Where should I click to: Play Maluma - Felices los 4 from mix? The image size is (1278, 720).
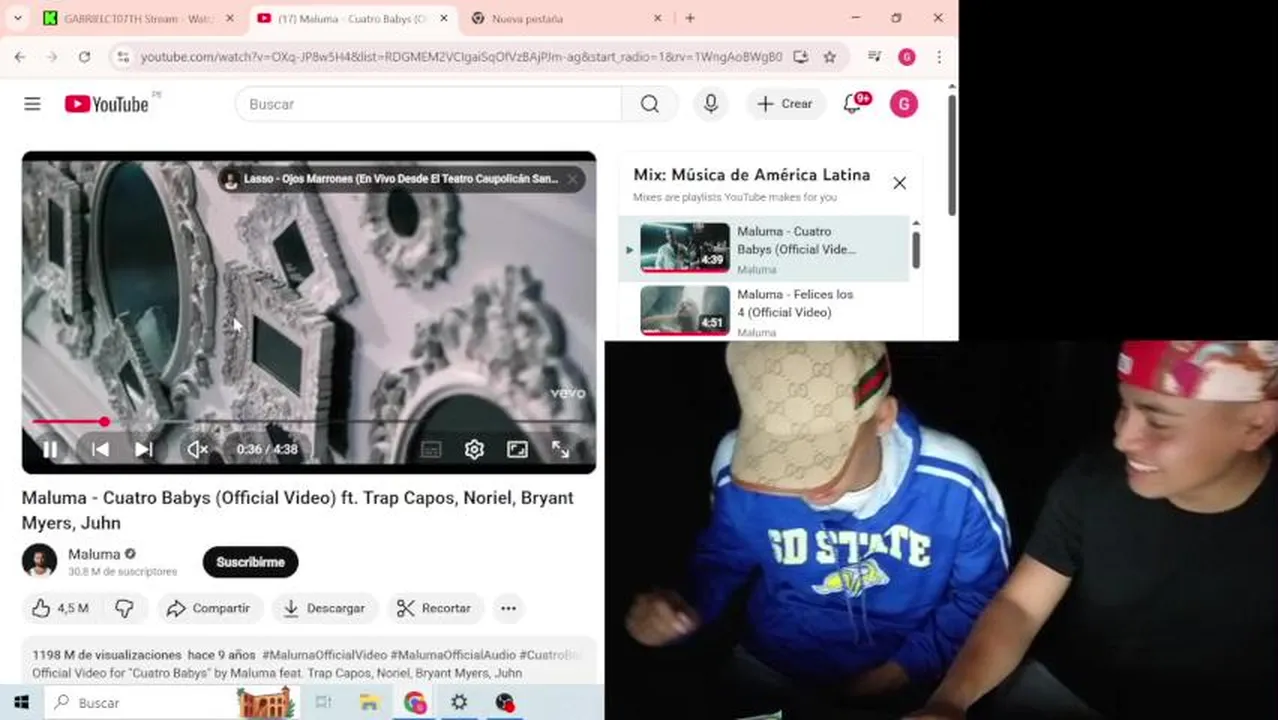[x=764, y=311]
